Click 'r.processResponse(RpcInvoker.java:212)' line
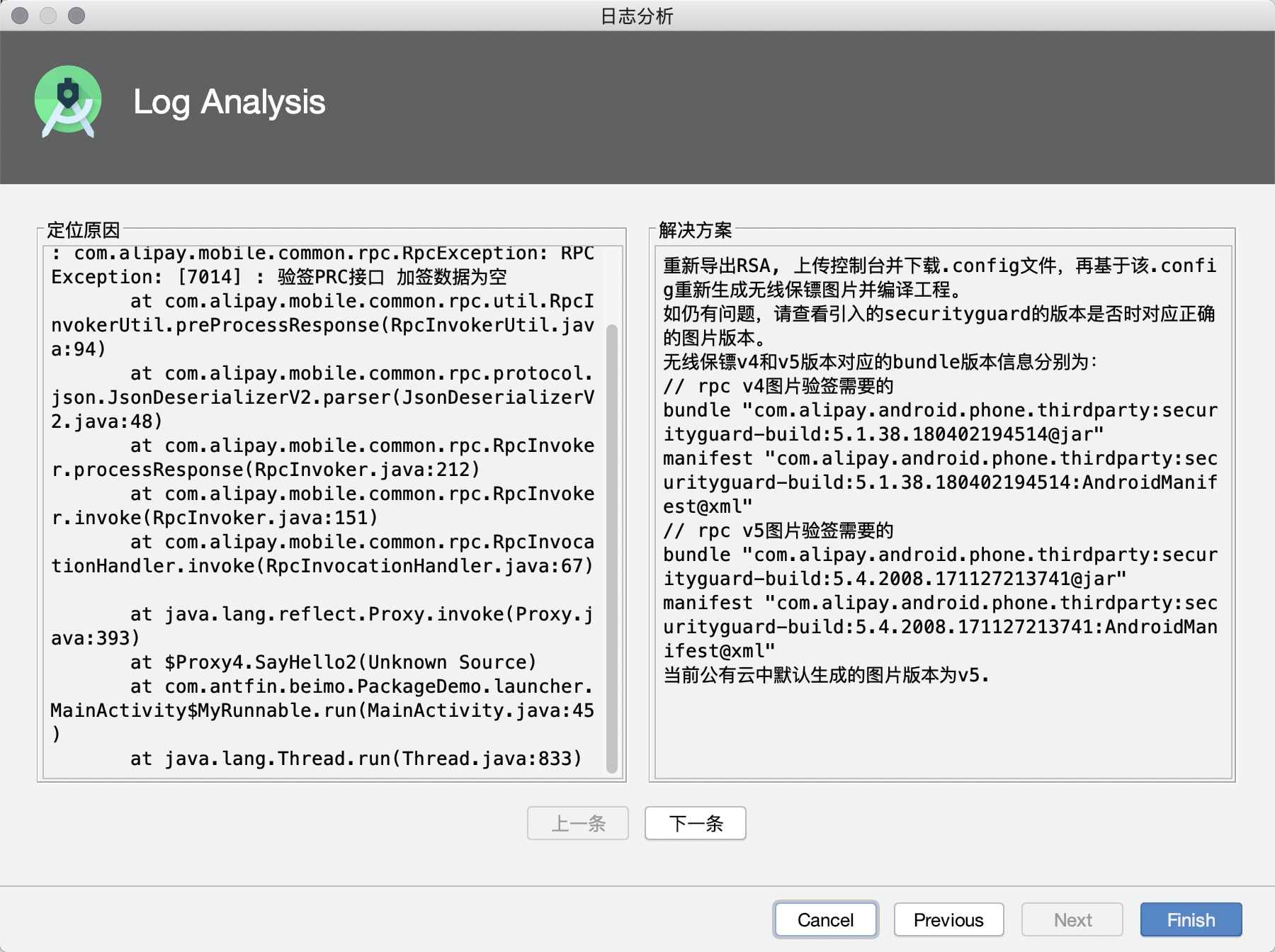 tap(266, 470)
